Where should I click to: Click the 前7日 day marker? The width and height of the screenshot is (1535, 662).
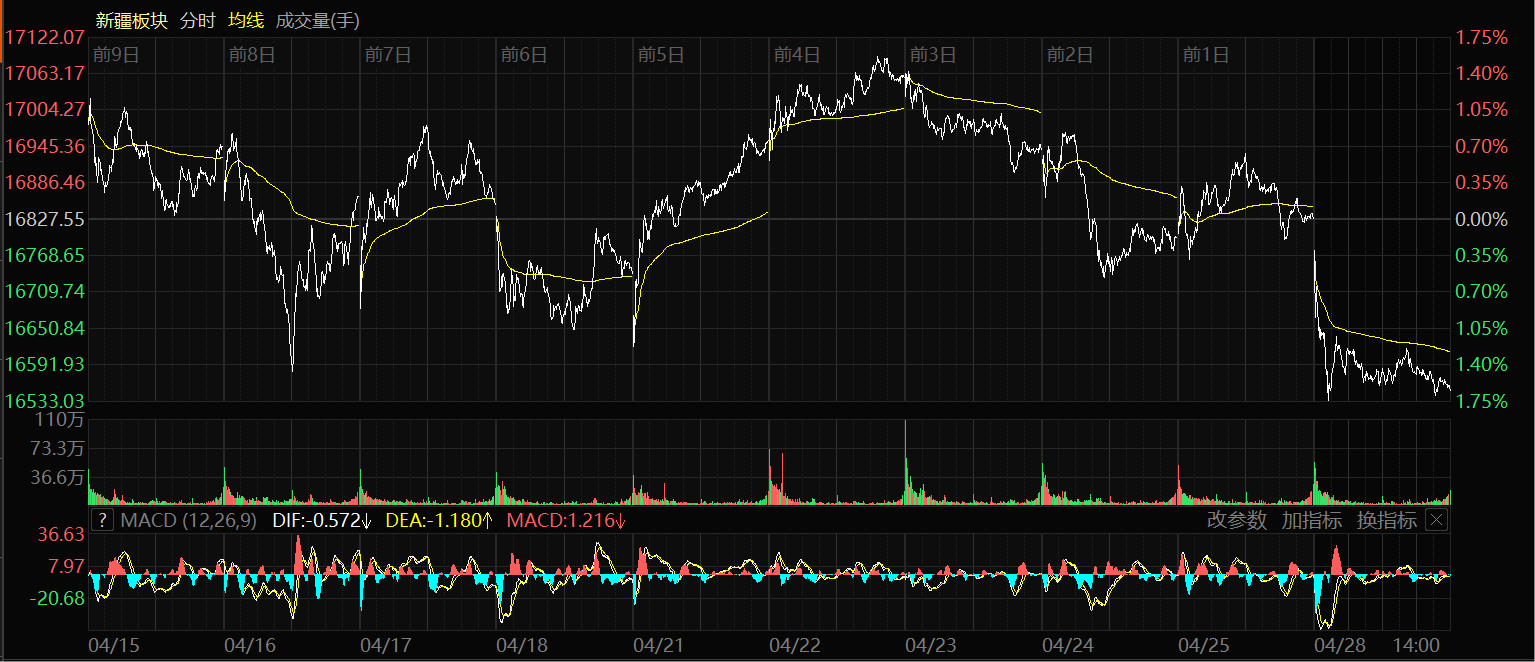click(388, 54)
